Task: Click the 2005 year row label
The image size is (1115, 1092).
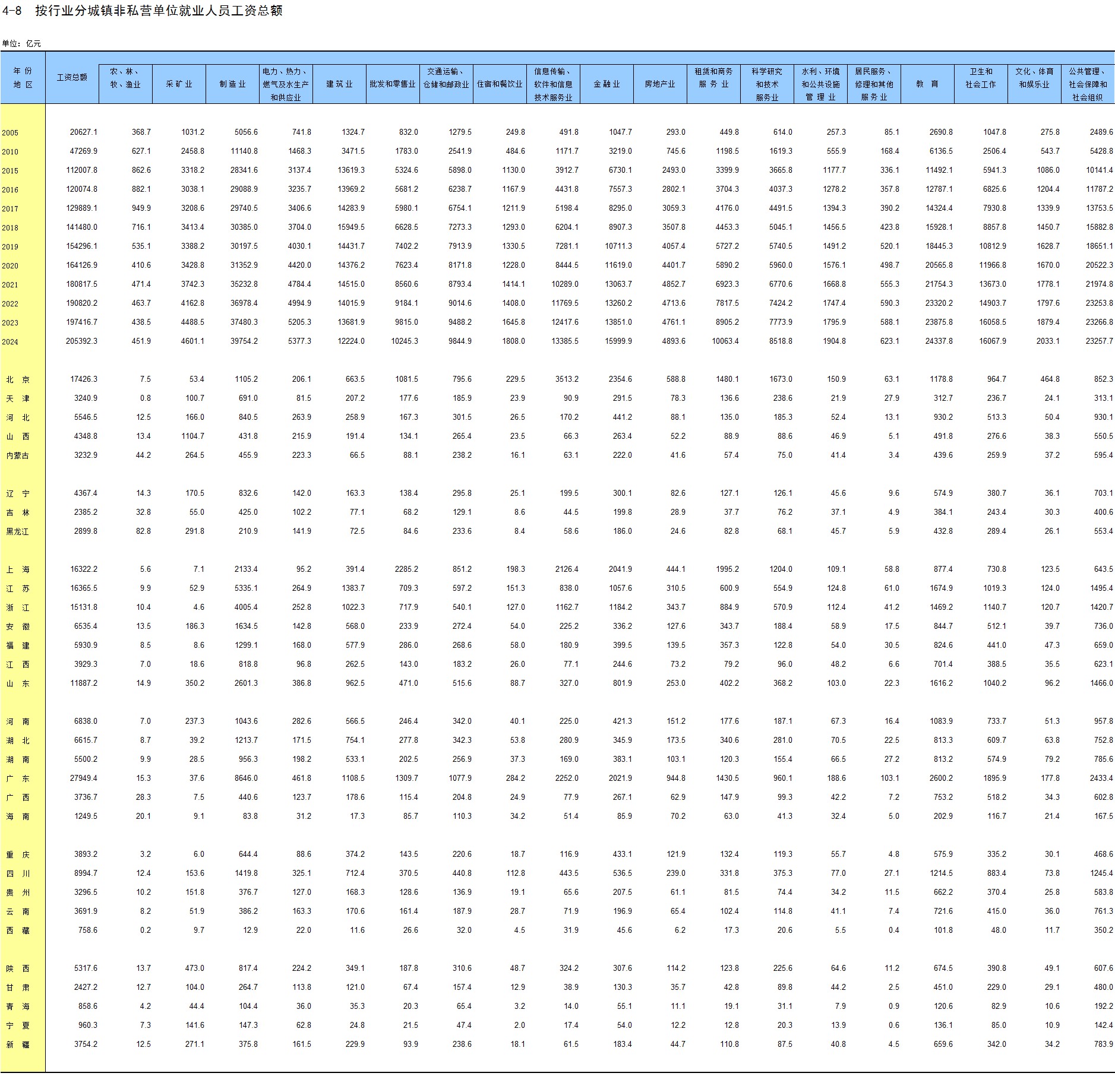Action: [x=10, y=133]
